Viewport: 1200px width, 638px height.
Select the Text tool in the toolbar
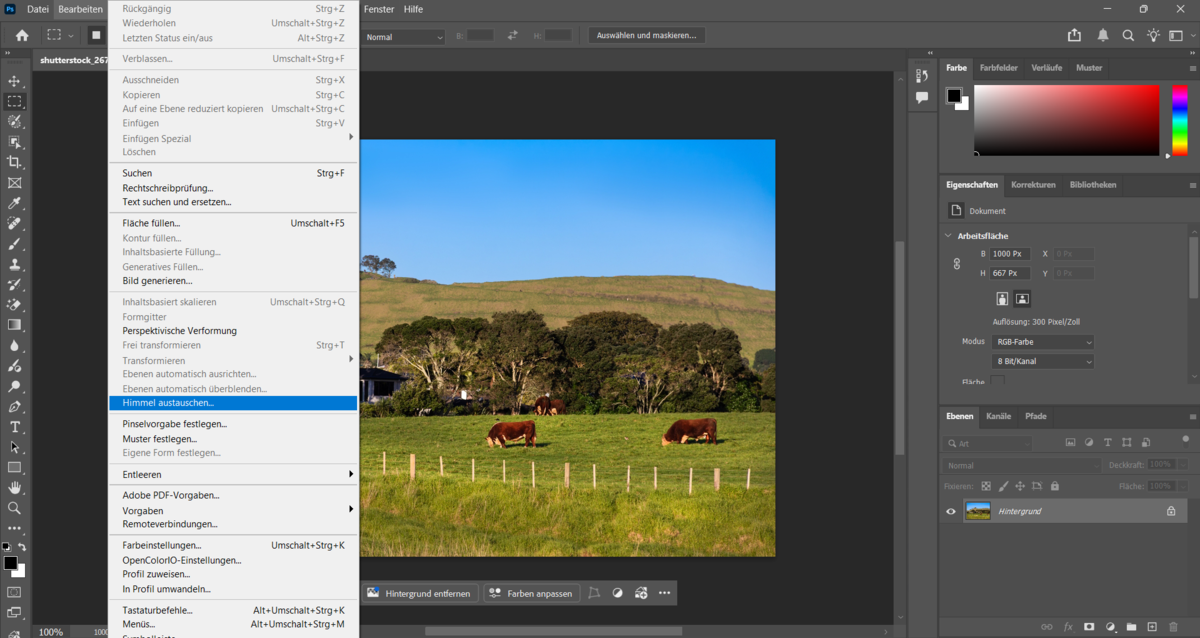14,427
